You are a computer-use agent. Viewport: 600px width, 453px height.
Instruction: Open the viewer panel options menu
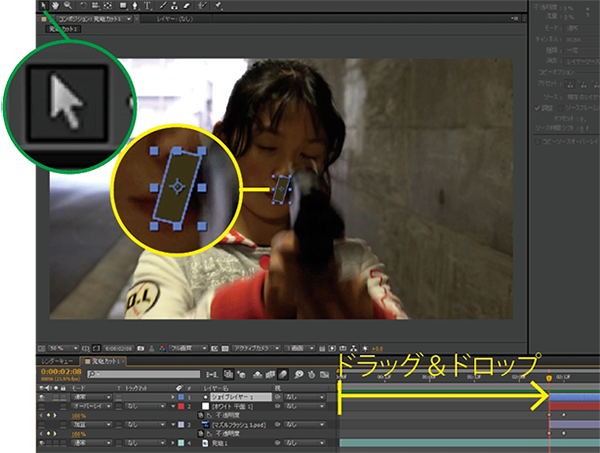514,19
